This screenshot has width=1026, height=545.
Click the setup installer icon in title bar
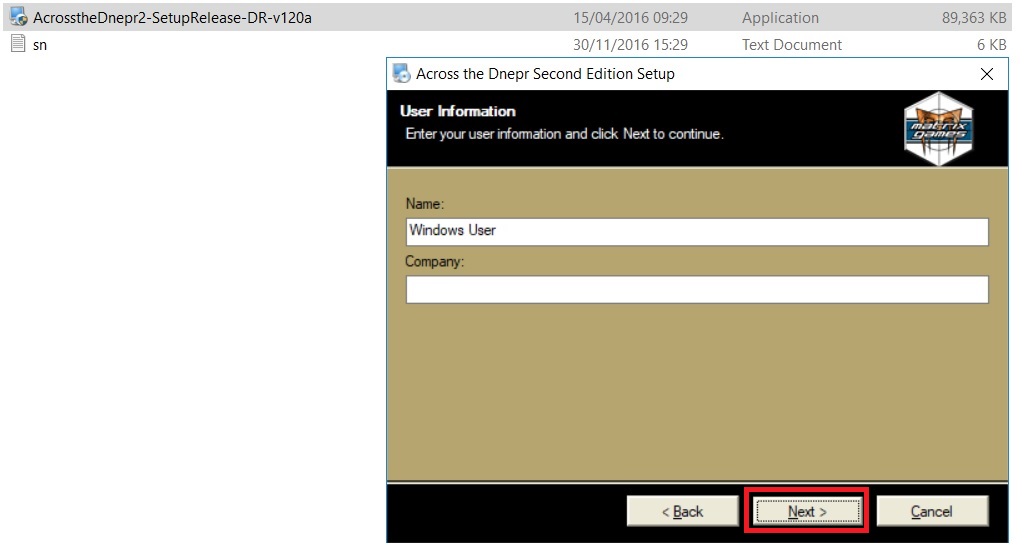click(401, 73)
